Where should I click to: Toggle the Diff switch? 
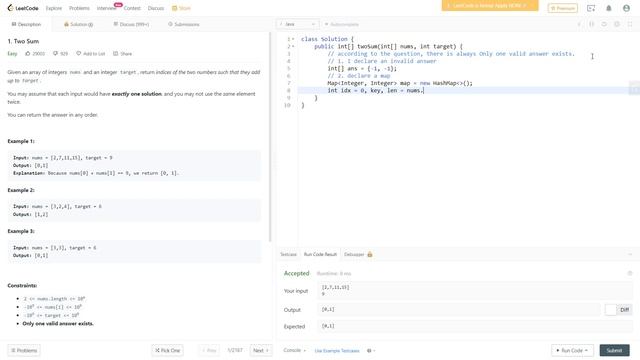[x=618, y=310]
